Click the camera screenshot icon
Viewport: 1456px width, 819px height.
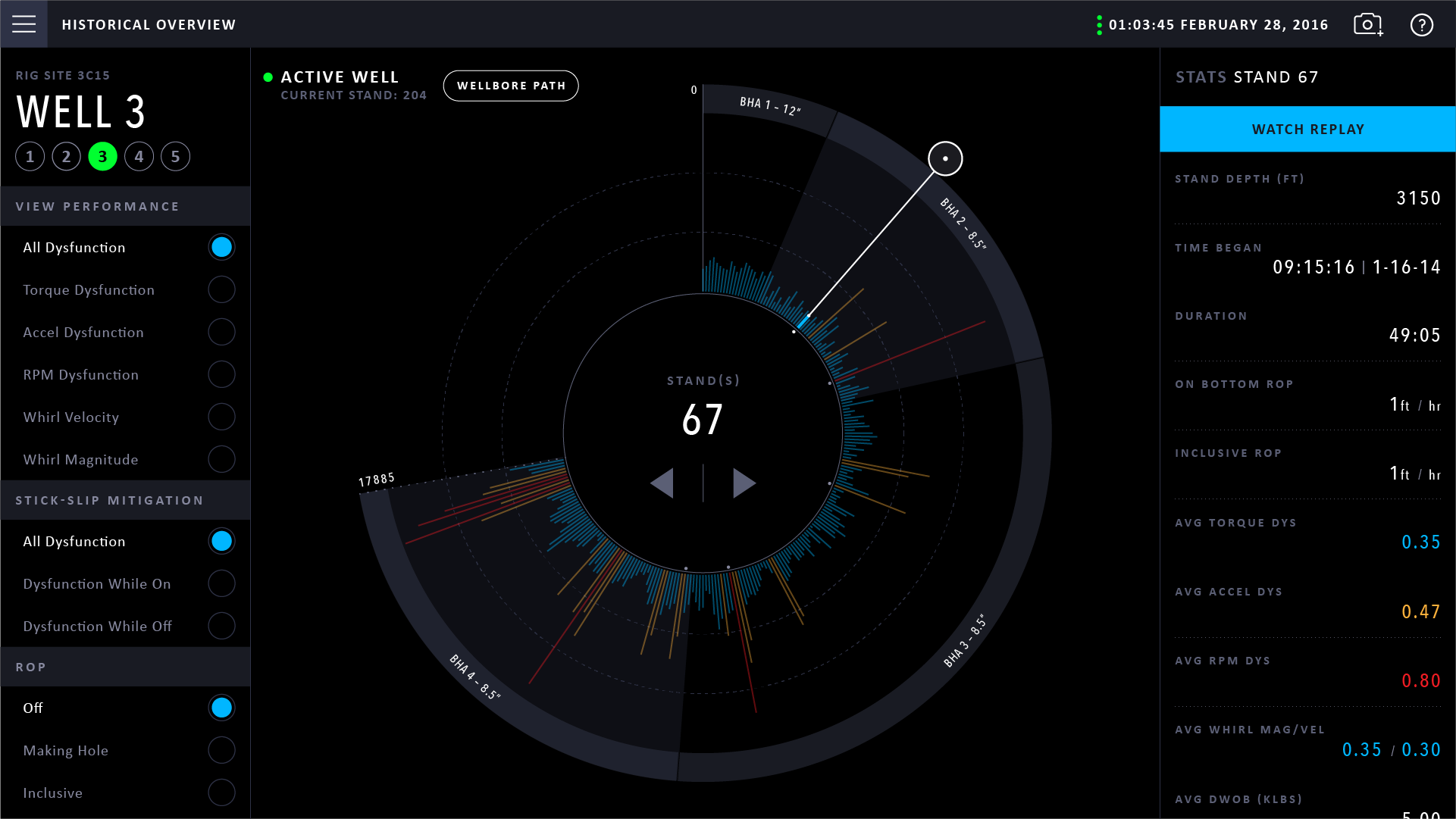(x=1368, y=25)
